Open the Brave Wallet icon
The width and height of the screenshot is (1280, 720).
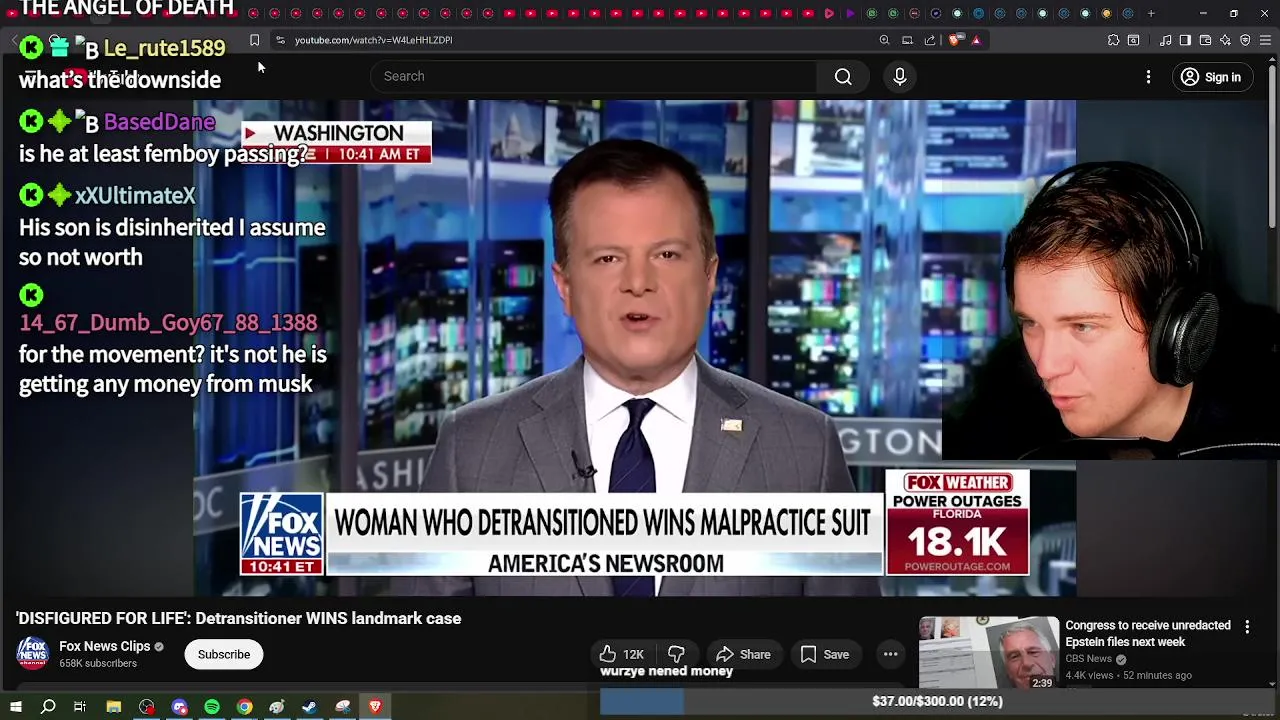(x=1205, y=40)
